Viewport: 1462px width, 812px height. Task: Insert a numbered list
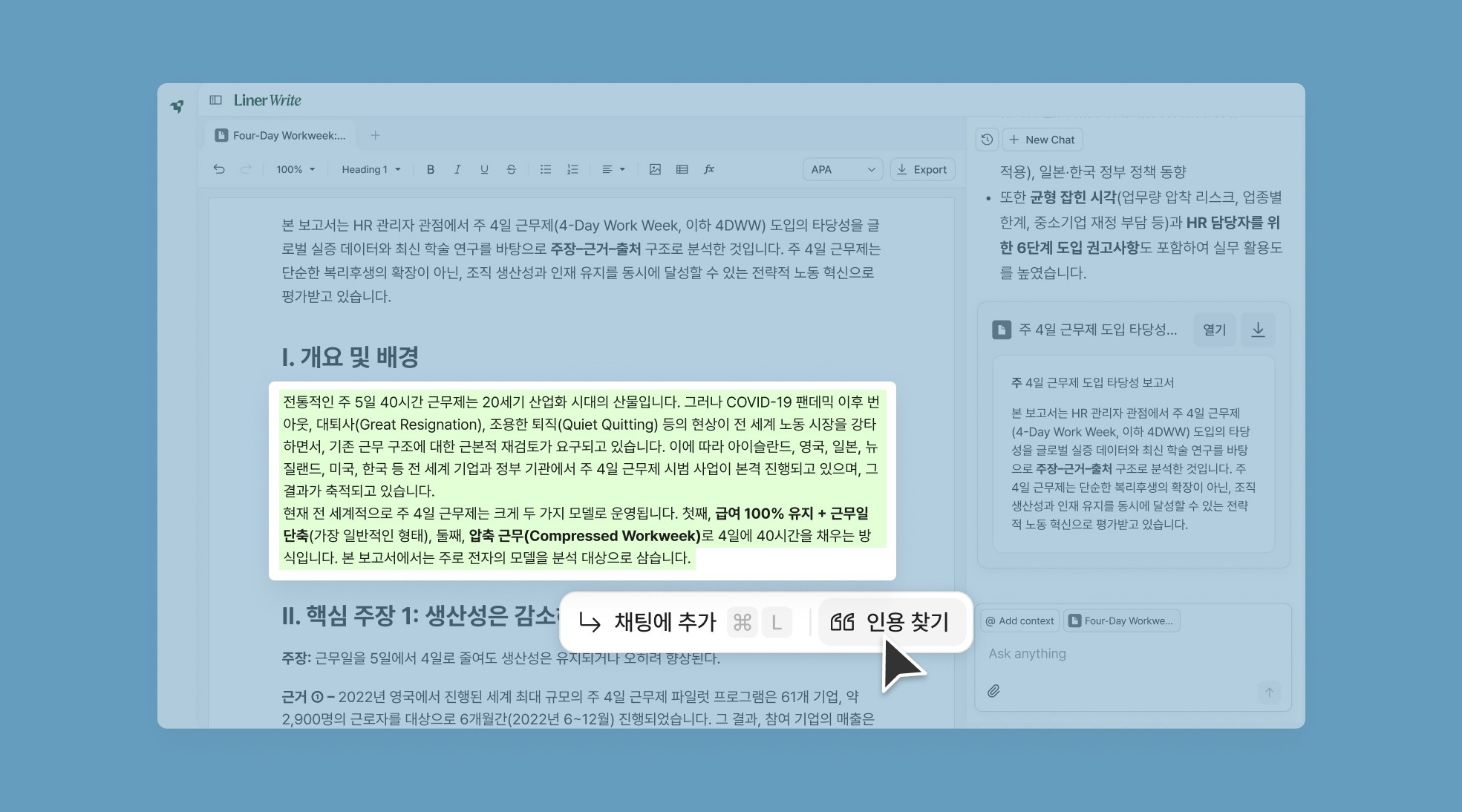(x=572, y=169)
